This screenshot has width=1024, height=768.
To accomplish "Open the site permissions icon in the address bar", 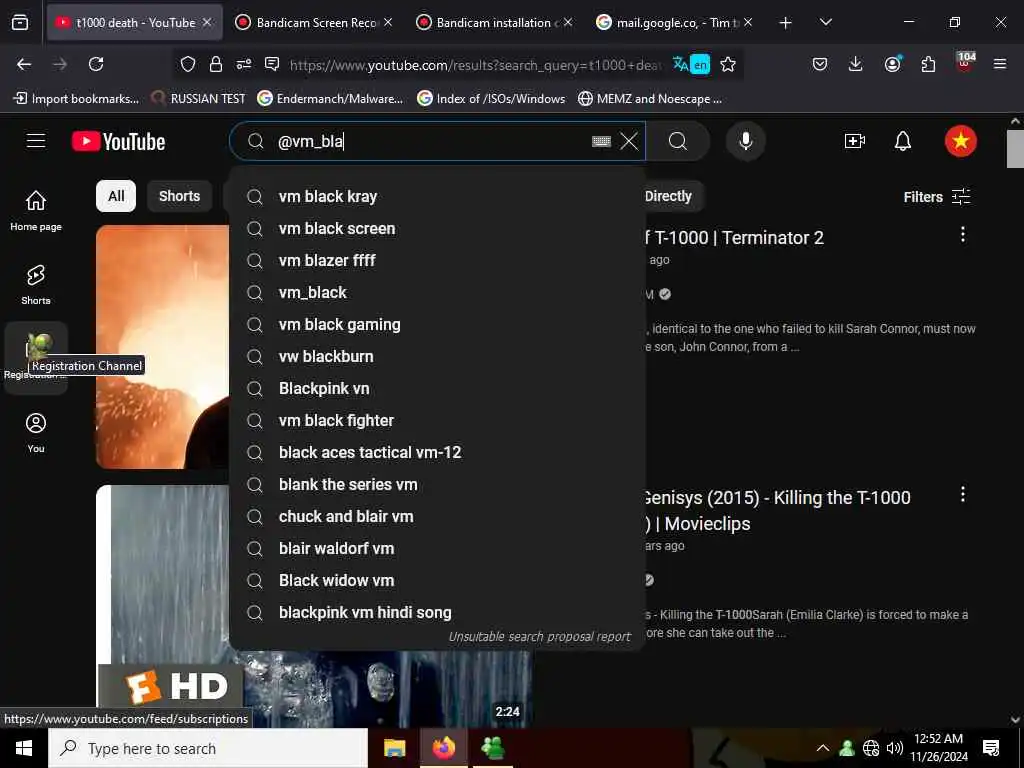I will [x=244, y=64].
